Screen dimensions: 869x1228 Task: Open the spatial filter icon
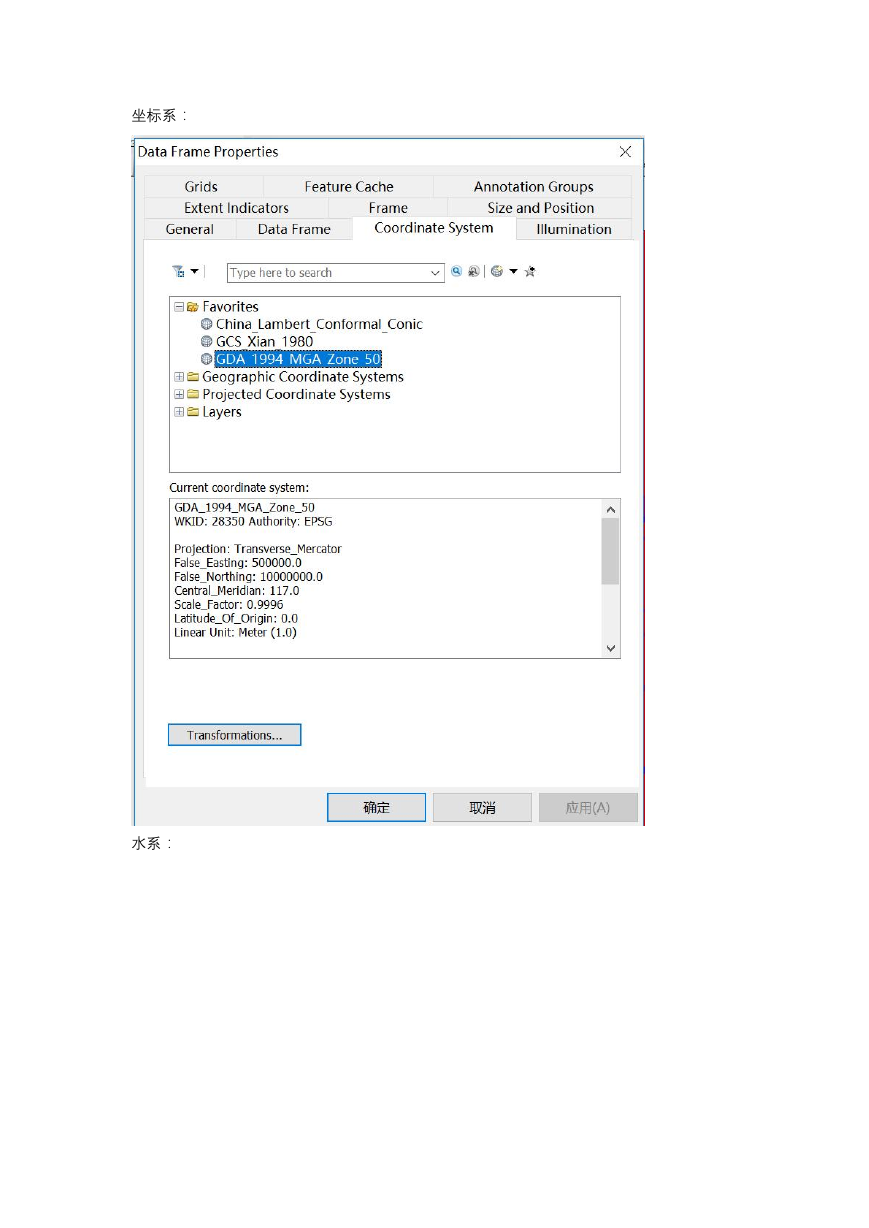click(178, 272)
